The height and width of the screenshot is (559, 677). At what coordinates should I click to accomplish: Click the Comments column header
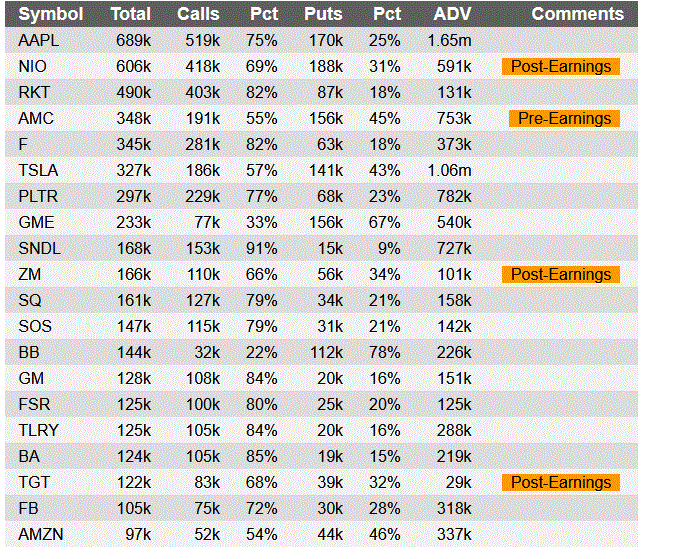tap(577, 14)
